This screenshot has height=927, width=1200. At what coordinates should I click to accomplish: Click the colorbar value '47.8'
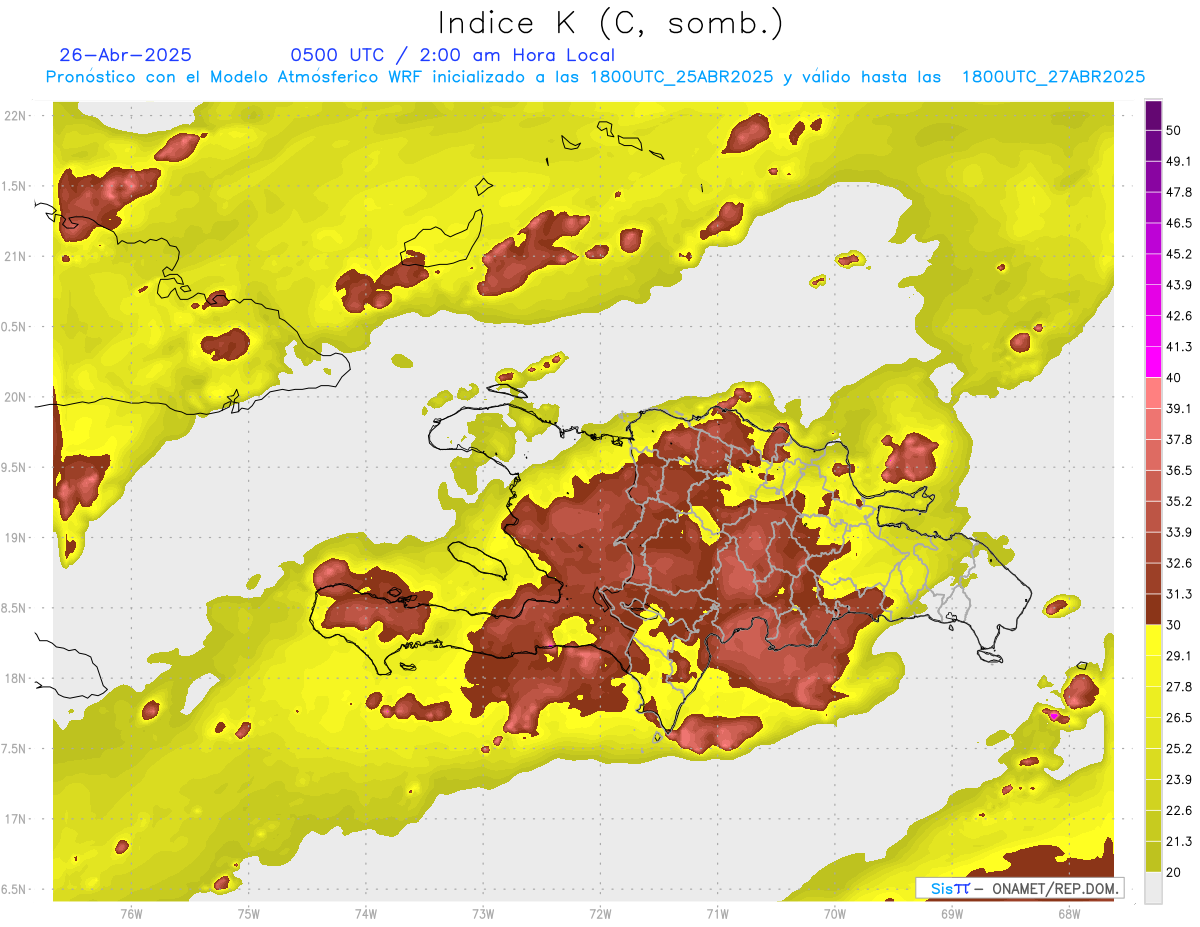(x=1178, y=192)
